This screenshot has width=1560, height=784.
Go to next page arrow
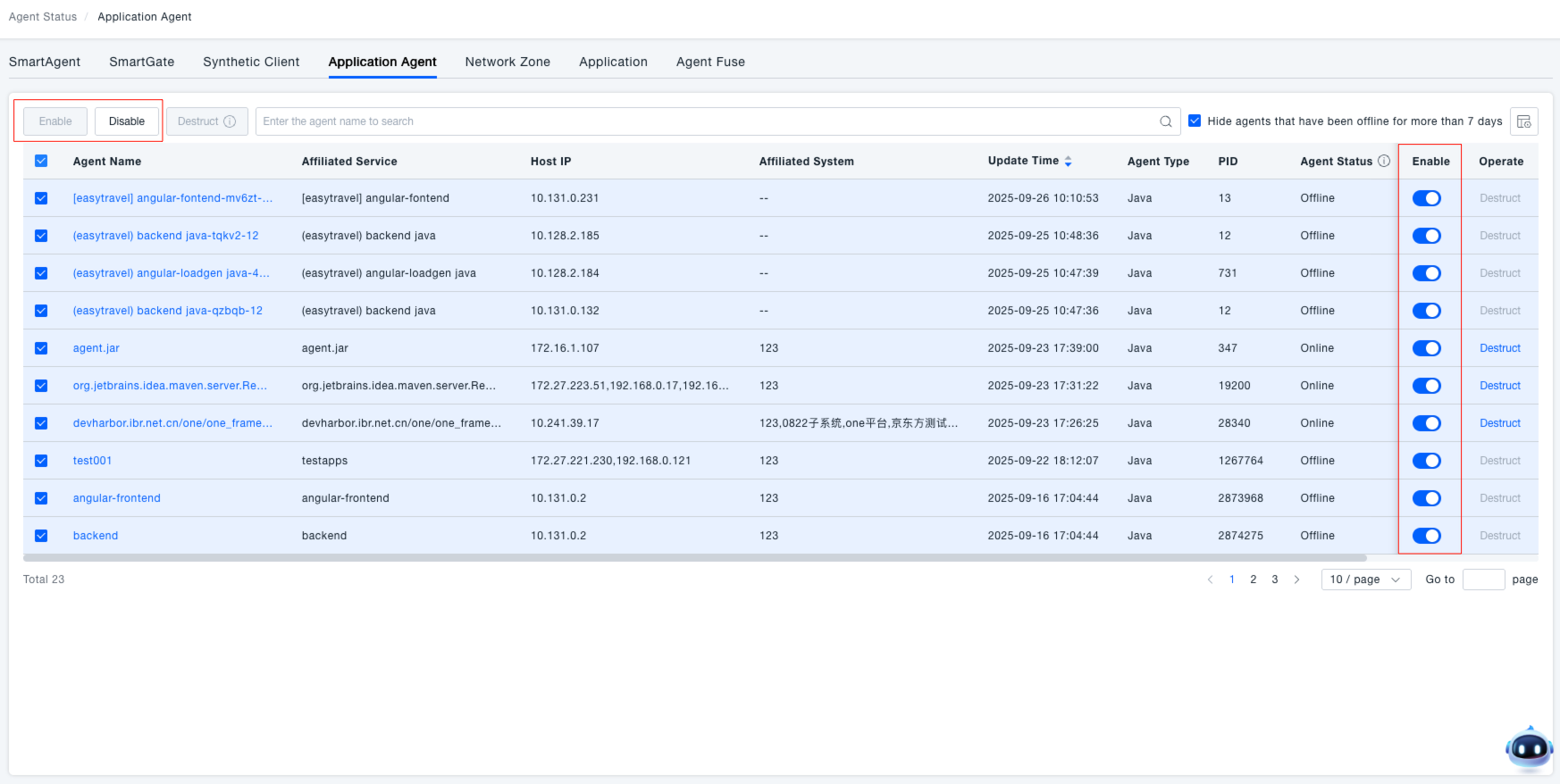click(1296, 580)
